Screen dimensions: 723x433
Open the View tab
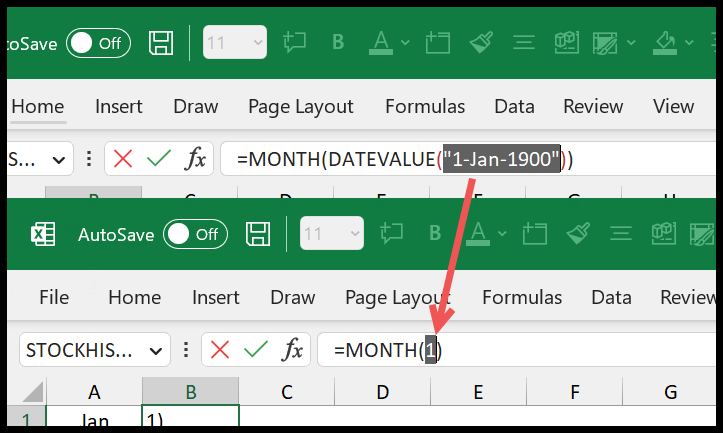673,107
